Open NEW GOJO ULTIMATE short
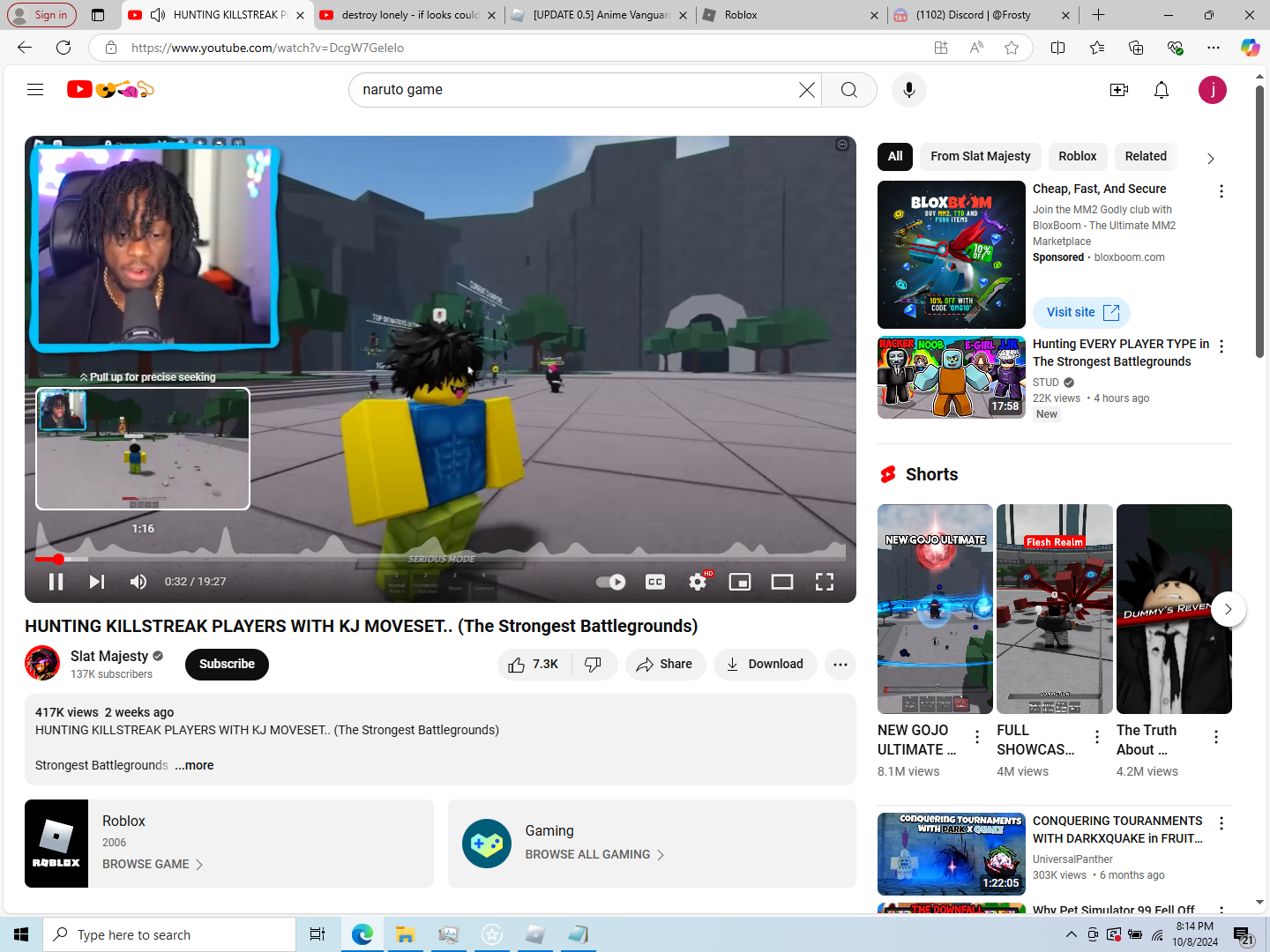This screenshot has width=1270, height=952. click(935, 609)
